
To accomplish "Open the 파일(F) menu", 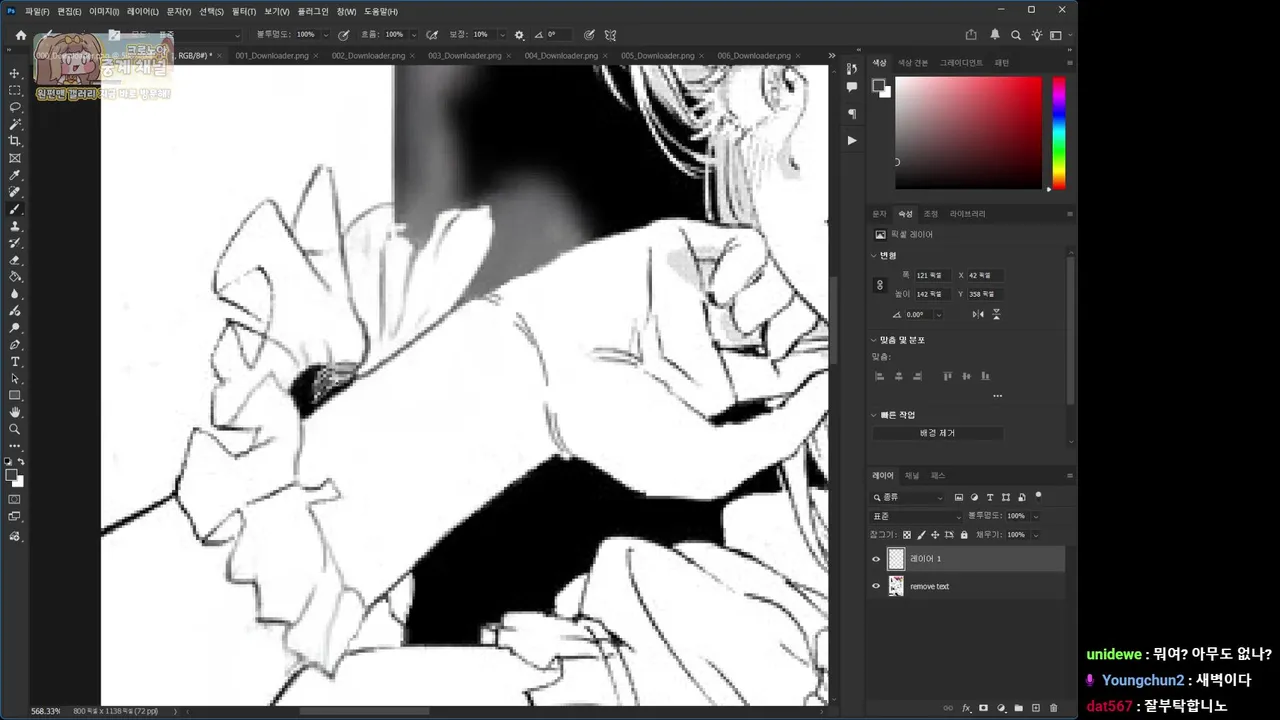I will tap(37, 11).
